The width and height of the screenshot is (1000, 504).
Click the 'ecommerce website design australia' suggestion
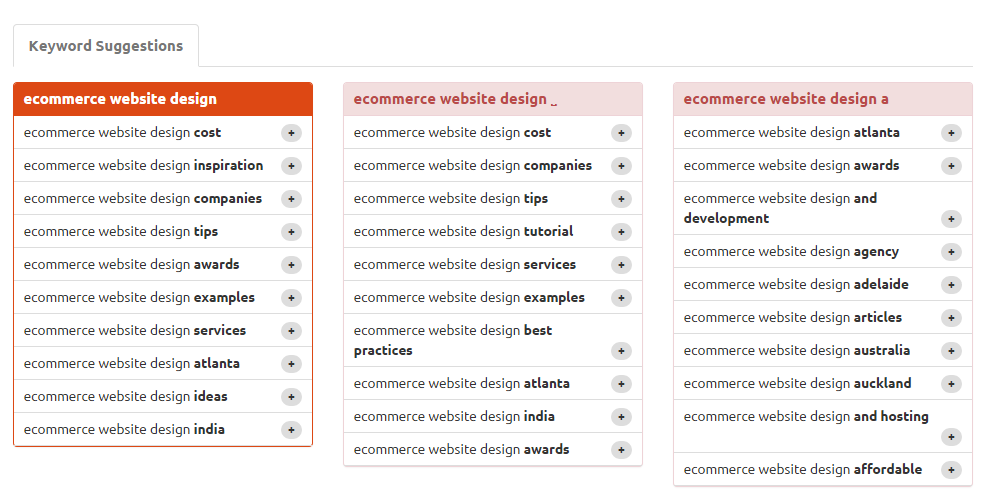(796, 350)
